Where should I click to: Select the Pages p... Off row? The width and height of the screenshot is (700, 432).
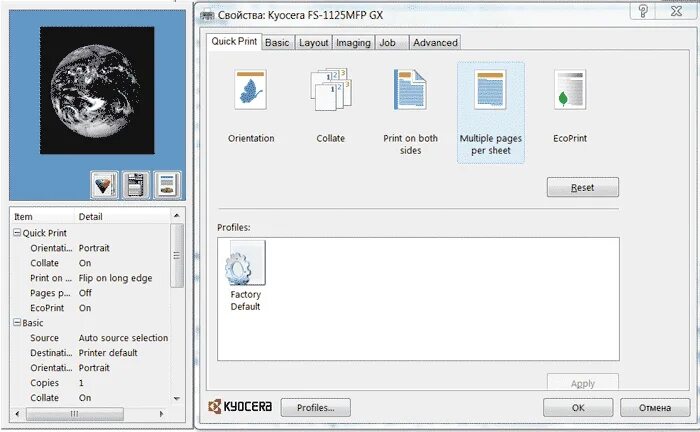pos(91,293)
